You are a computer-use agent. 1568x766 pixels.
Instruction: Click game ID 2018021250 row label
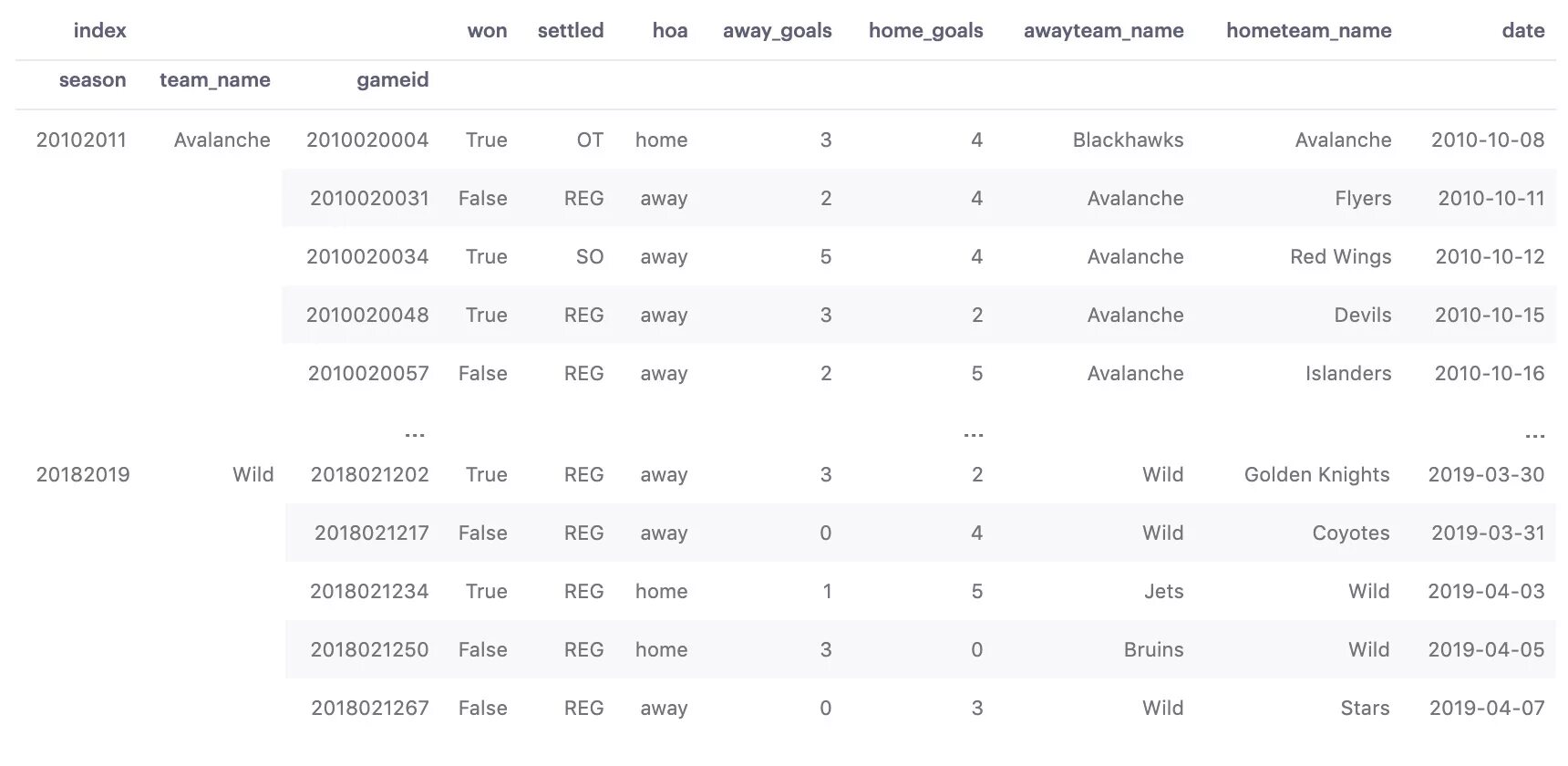pyautogui.click(x=369, y=650)
